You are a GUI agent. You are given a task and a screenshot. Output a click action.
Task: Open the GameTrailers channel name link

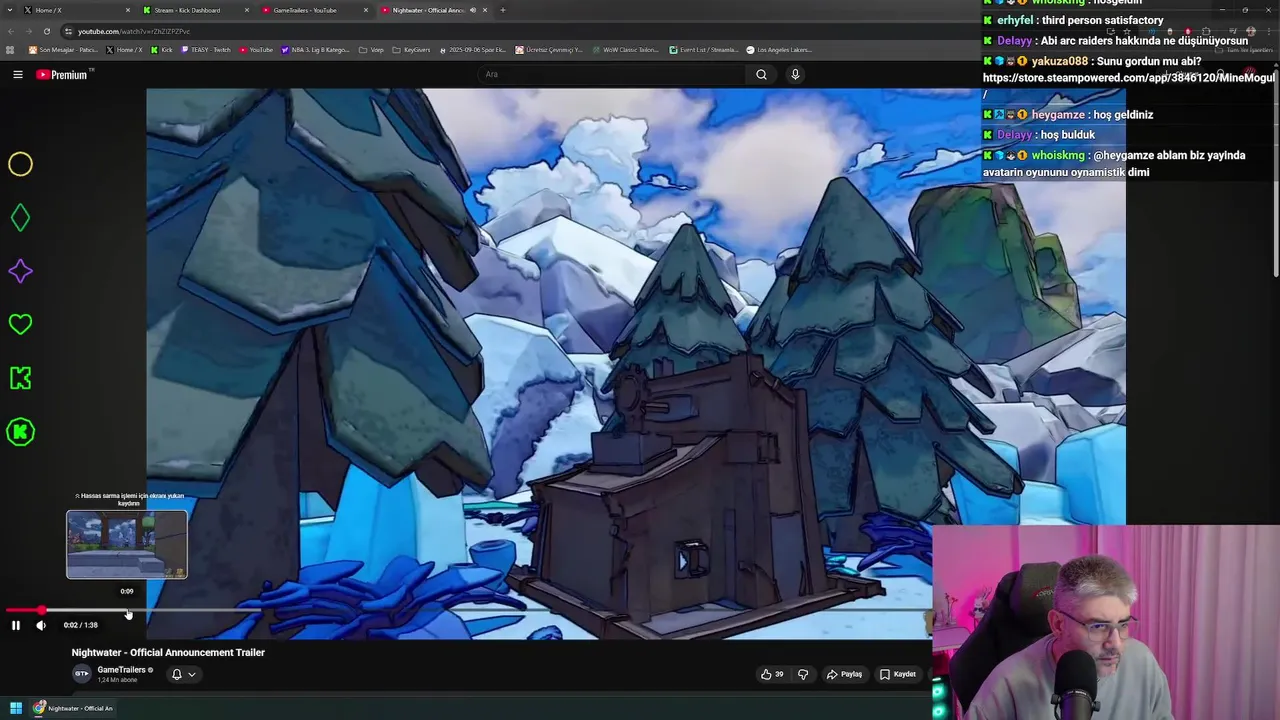[x=121, y=670]
